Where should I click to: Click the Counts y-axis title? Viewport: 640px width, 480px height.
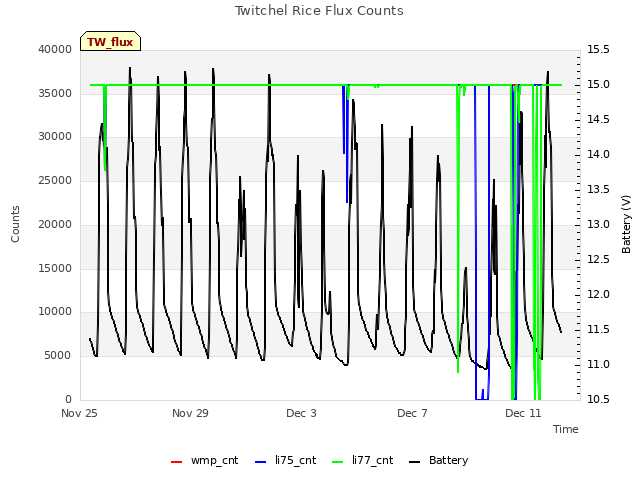(15, 224)
